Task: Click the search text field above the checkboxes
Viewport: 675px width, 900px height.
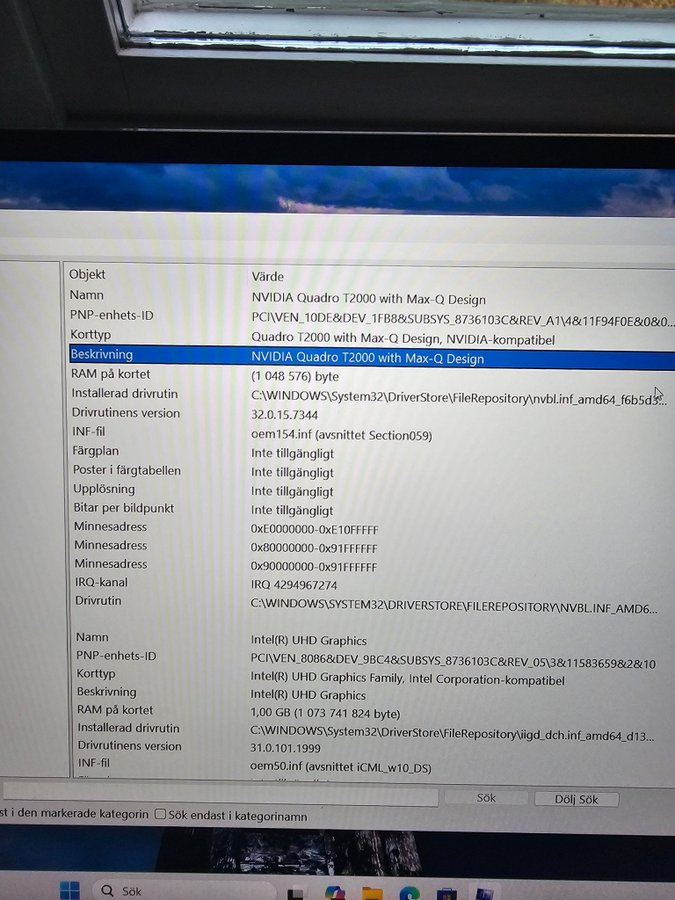Action: point(220,797)
